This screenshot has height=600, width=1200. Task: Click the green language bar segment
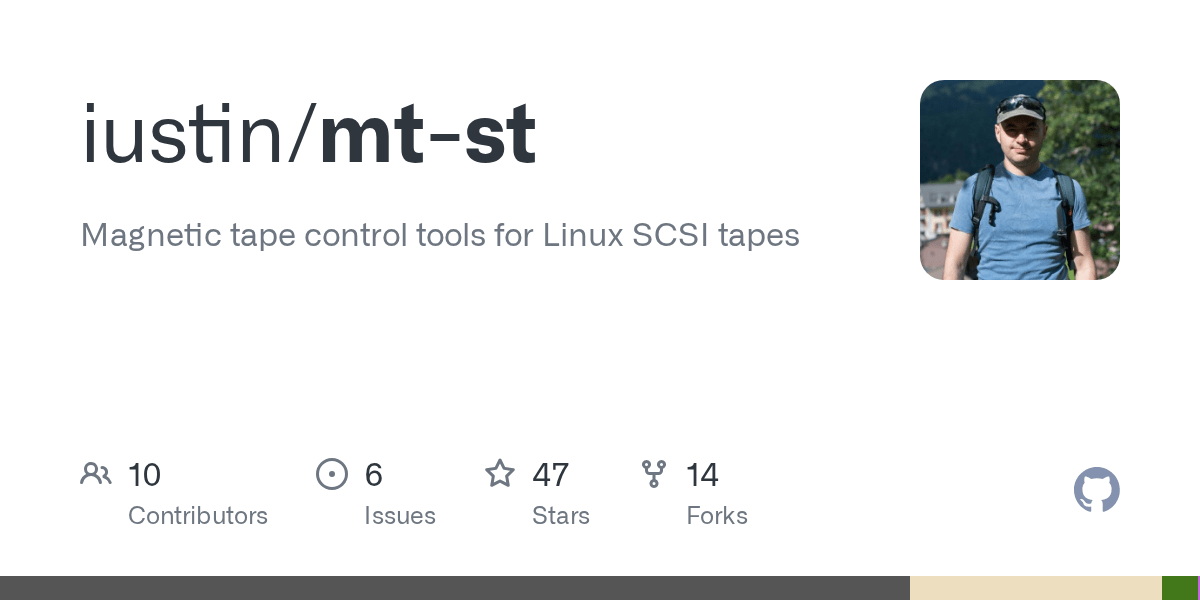(x=1179, y=588)
